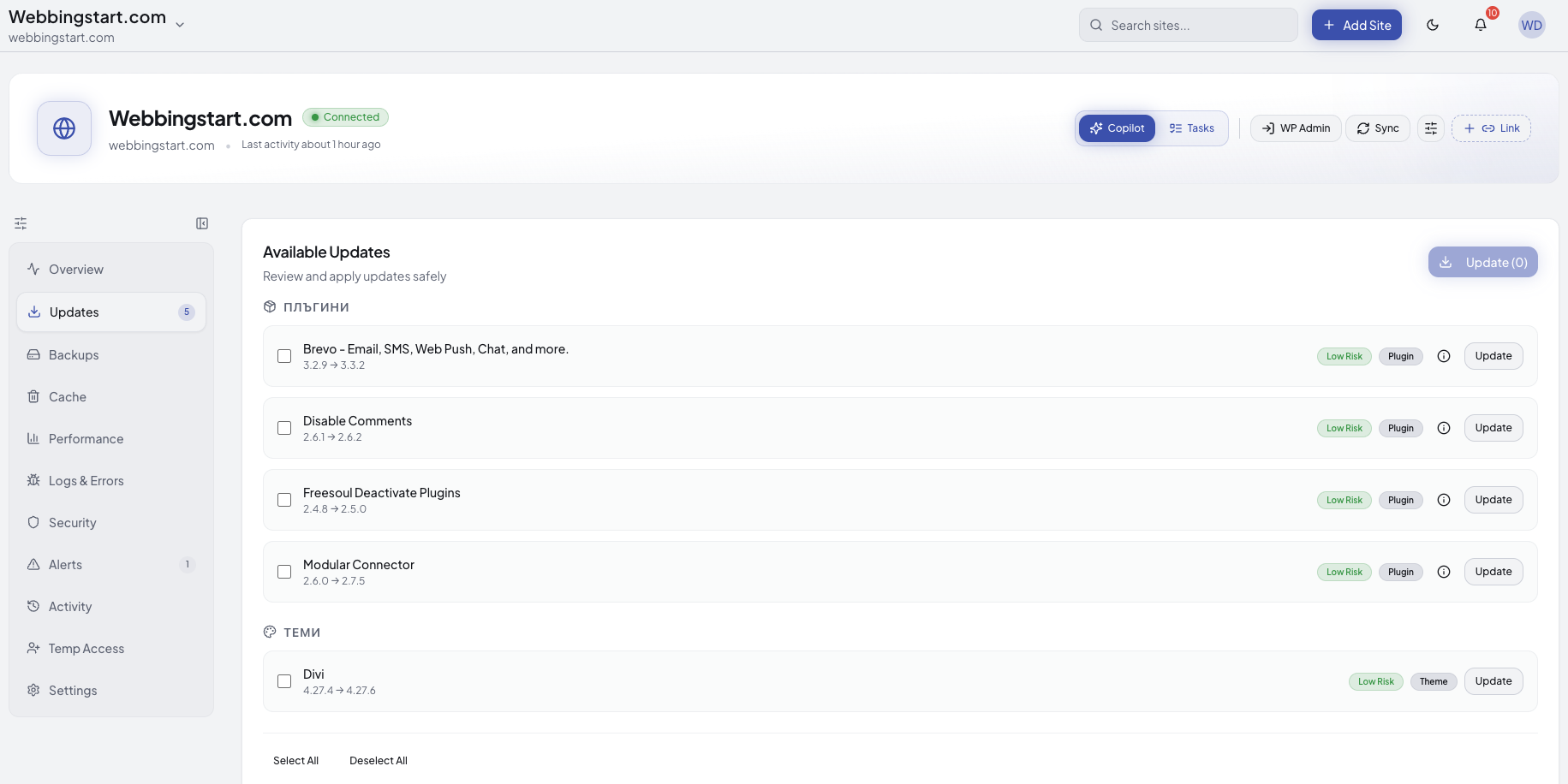Viewport: 1568px width, 784px height.
Task: Open the Security section
Action: (x=72, y=522)
